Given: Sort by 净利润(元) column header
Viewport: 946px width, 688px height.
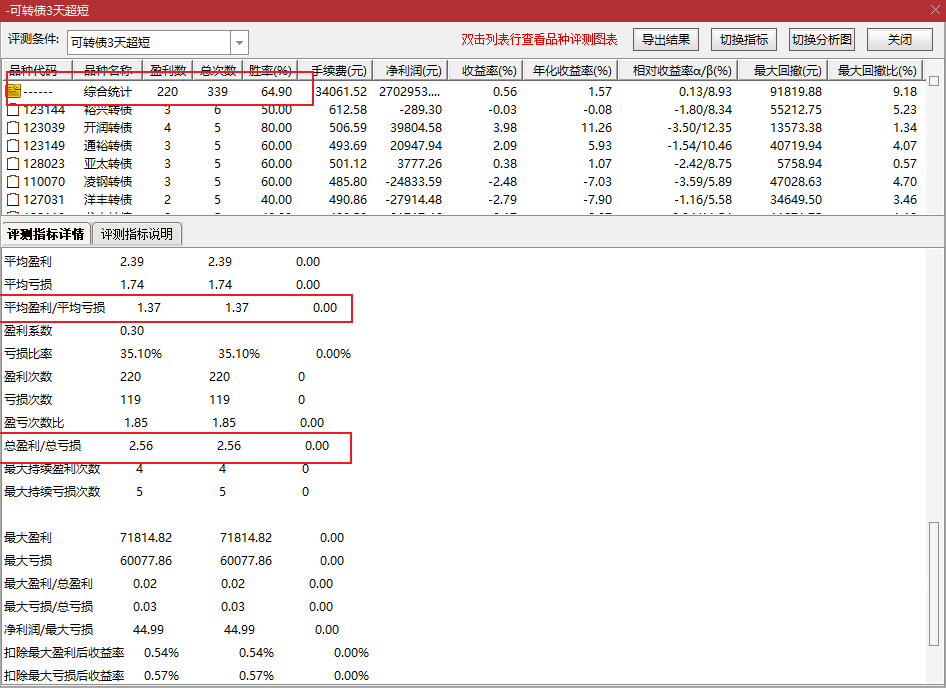Looking at the screenshot, I should [x=410, y=71].
